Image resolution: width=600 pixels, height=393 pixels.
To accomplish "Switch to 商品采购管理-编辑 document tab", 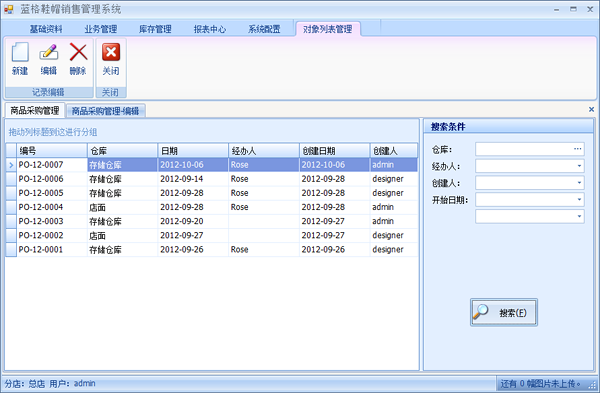I will pyautogui.click(x=106, y=111).
